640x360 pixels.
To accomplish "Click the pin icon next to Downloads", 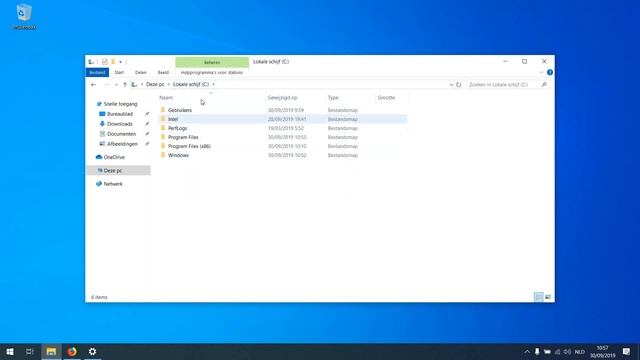I will click(147, 124).
